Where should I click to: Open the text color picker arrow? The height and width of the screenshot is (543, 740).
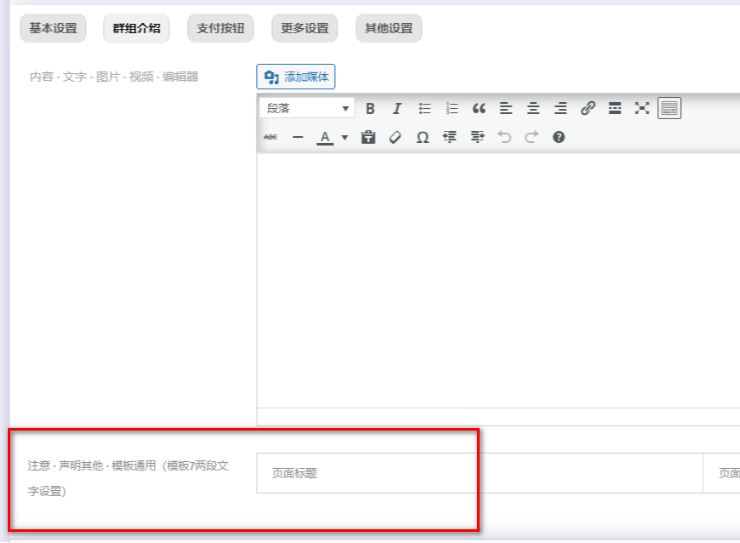345,137
